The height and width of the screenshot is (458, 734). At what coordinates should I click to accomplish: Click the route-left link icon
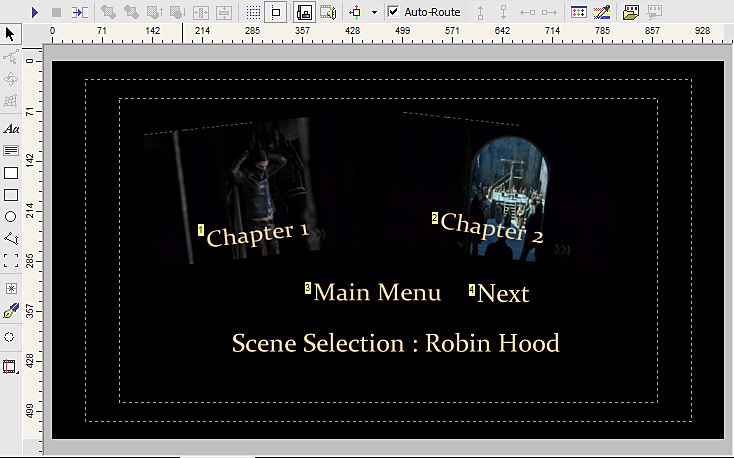point(527,12)
